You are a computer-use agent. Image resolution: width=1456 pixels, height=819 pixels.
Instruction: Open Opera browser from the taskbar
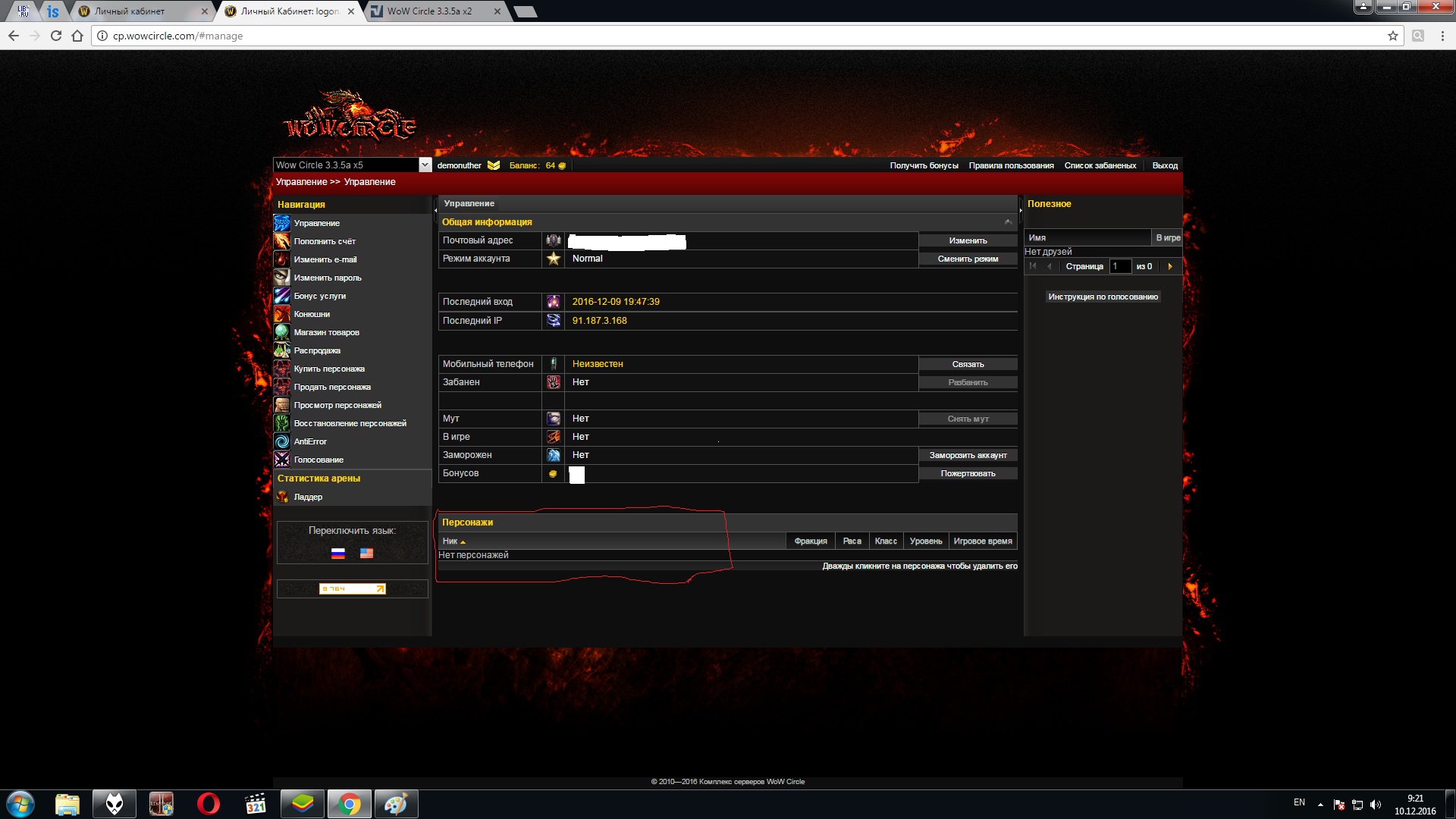coord(208,804)
